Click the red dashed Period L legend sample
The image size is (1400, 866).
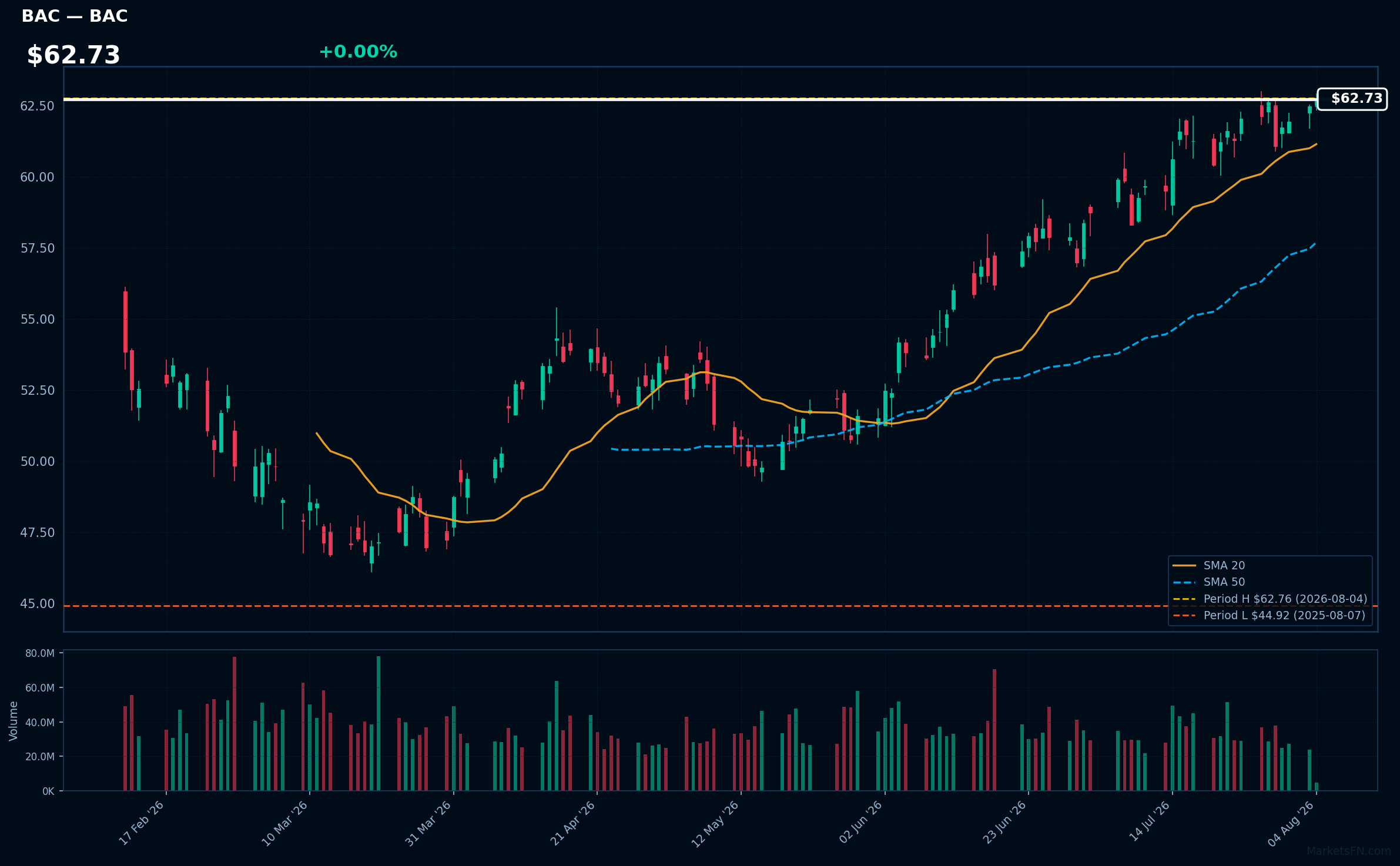point(1184,616)
